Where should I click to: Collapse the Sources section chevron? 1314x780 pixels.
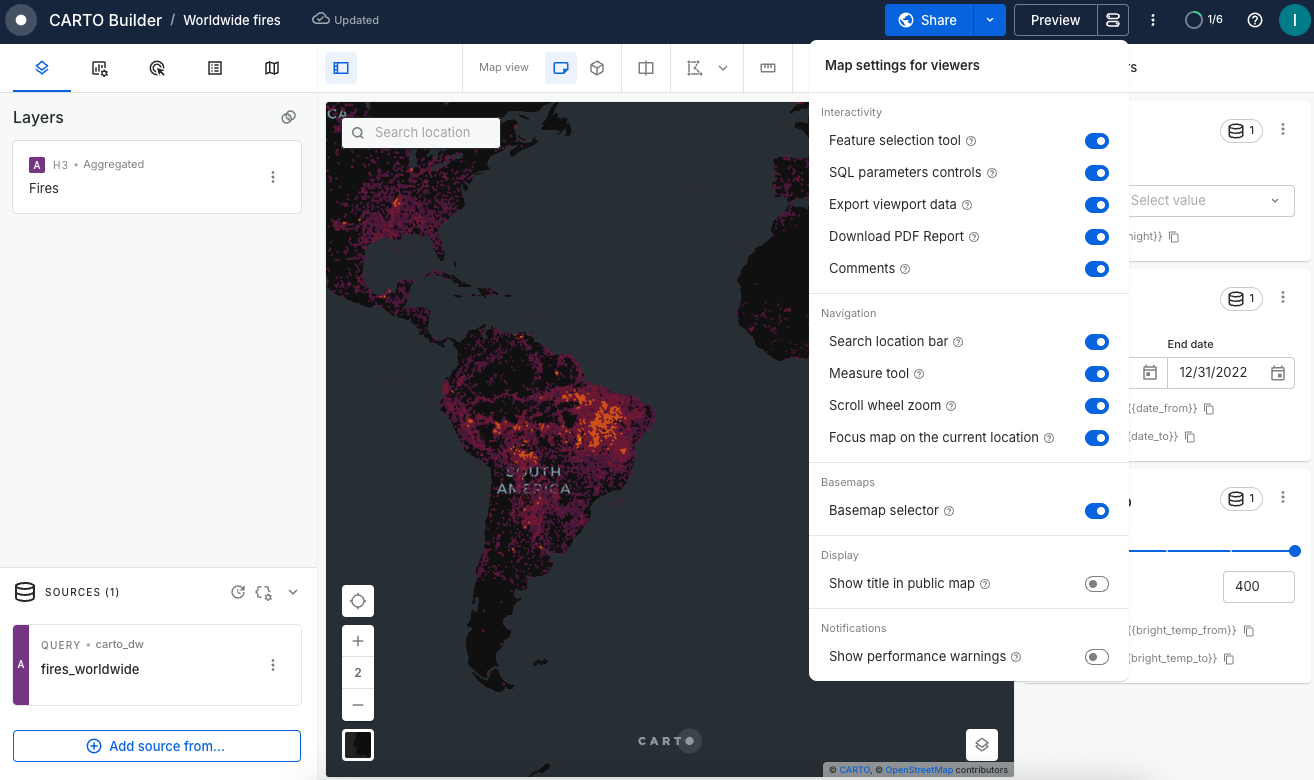(x=293, y=592)
